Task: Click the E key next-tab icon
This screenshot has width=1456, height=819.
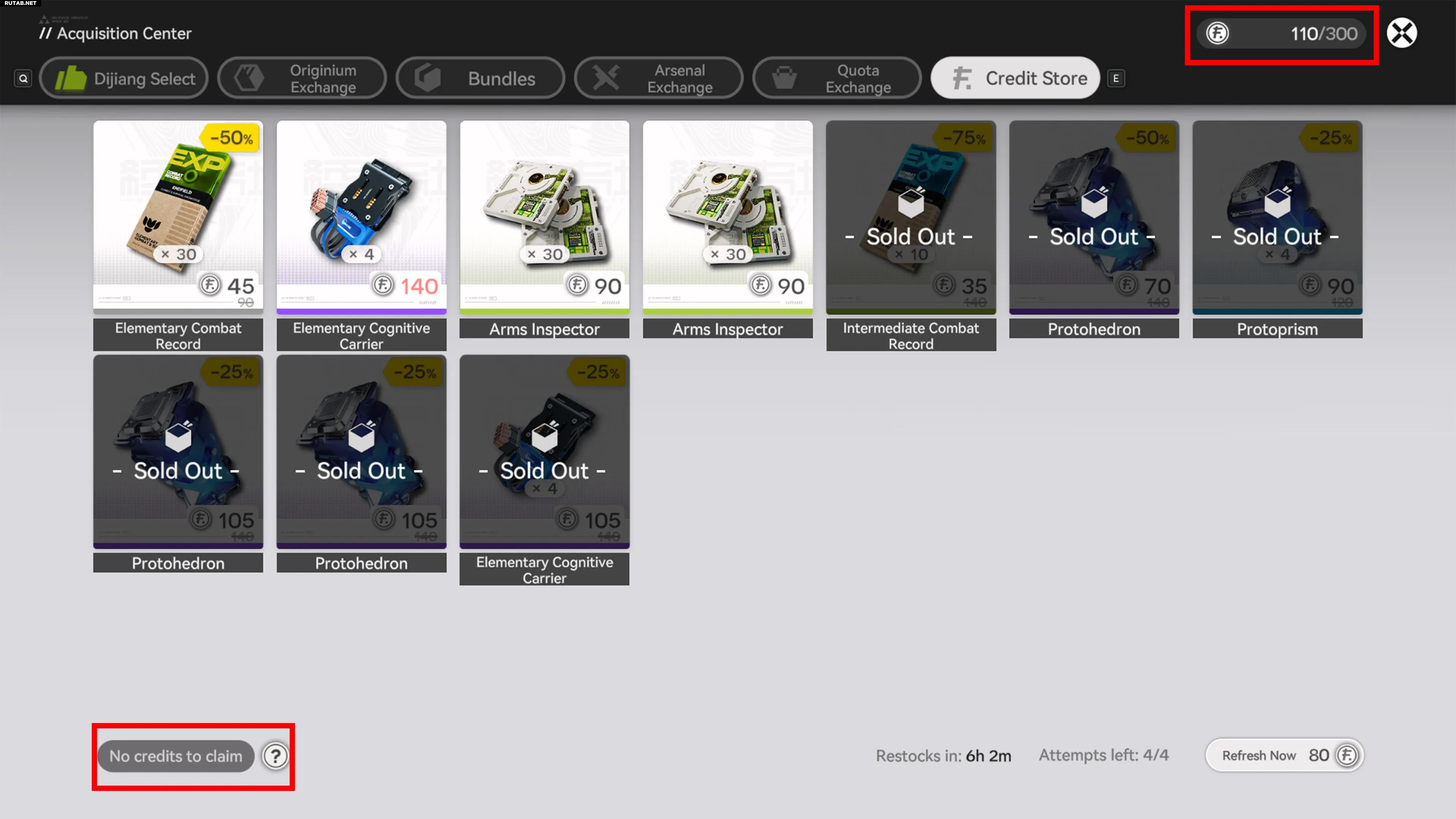Action: click(1116, 78)
